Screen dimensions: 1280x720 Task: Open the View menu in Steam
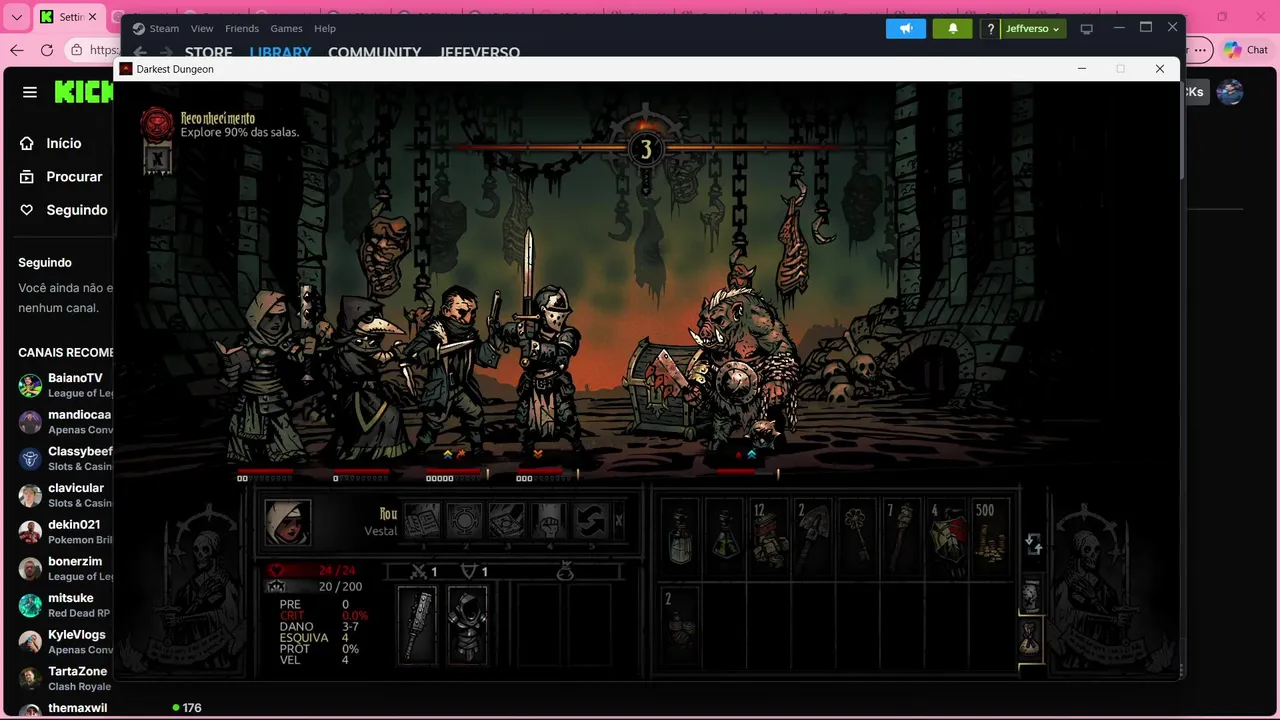(202, 28)
